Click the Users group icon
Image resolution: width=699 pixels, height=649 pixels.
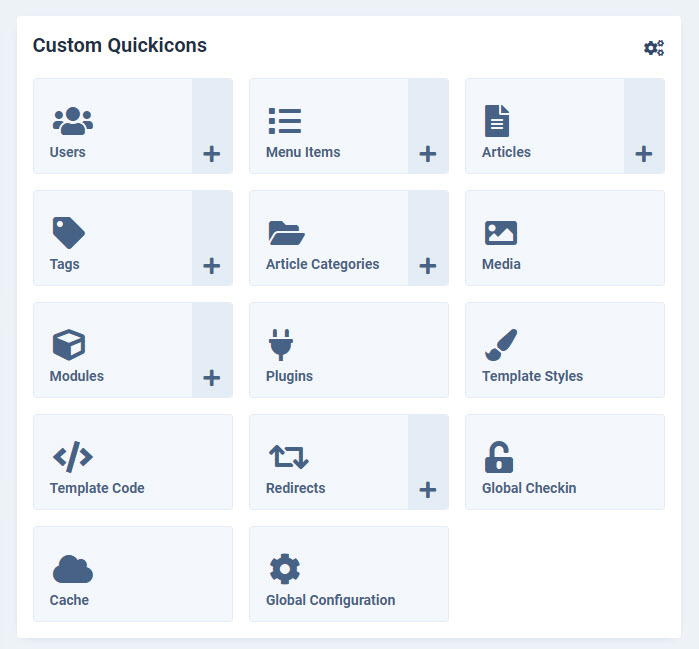(72, 121)
